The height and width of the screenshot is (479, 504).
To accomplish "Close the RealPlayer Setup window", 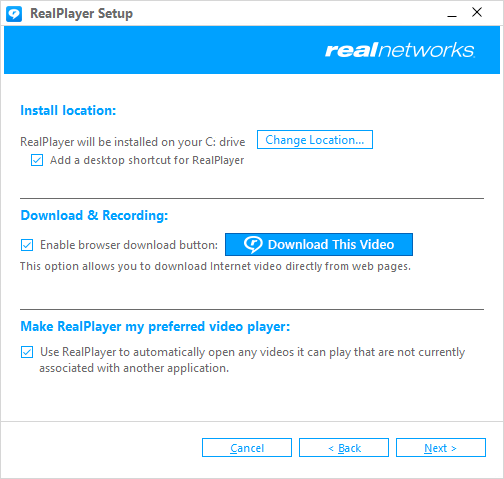I will click(477, 13).
